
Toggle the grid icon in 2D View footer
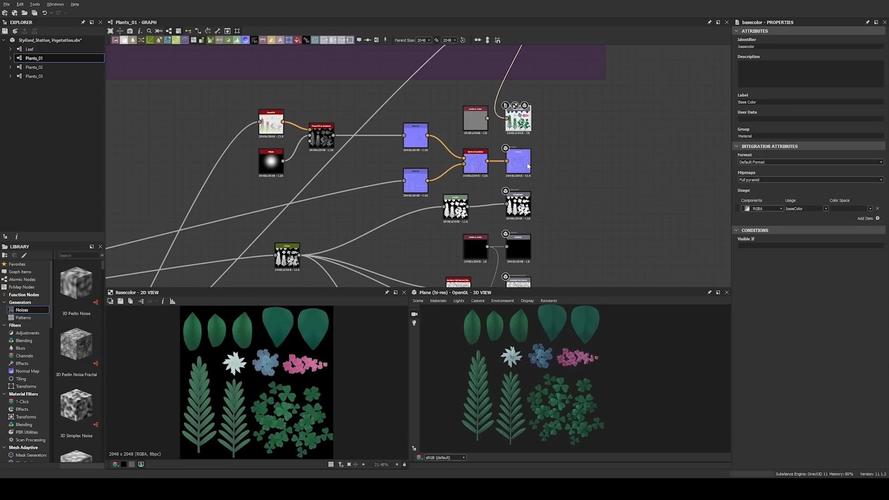point(331,464)
